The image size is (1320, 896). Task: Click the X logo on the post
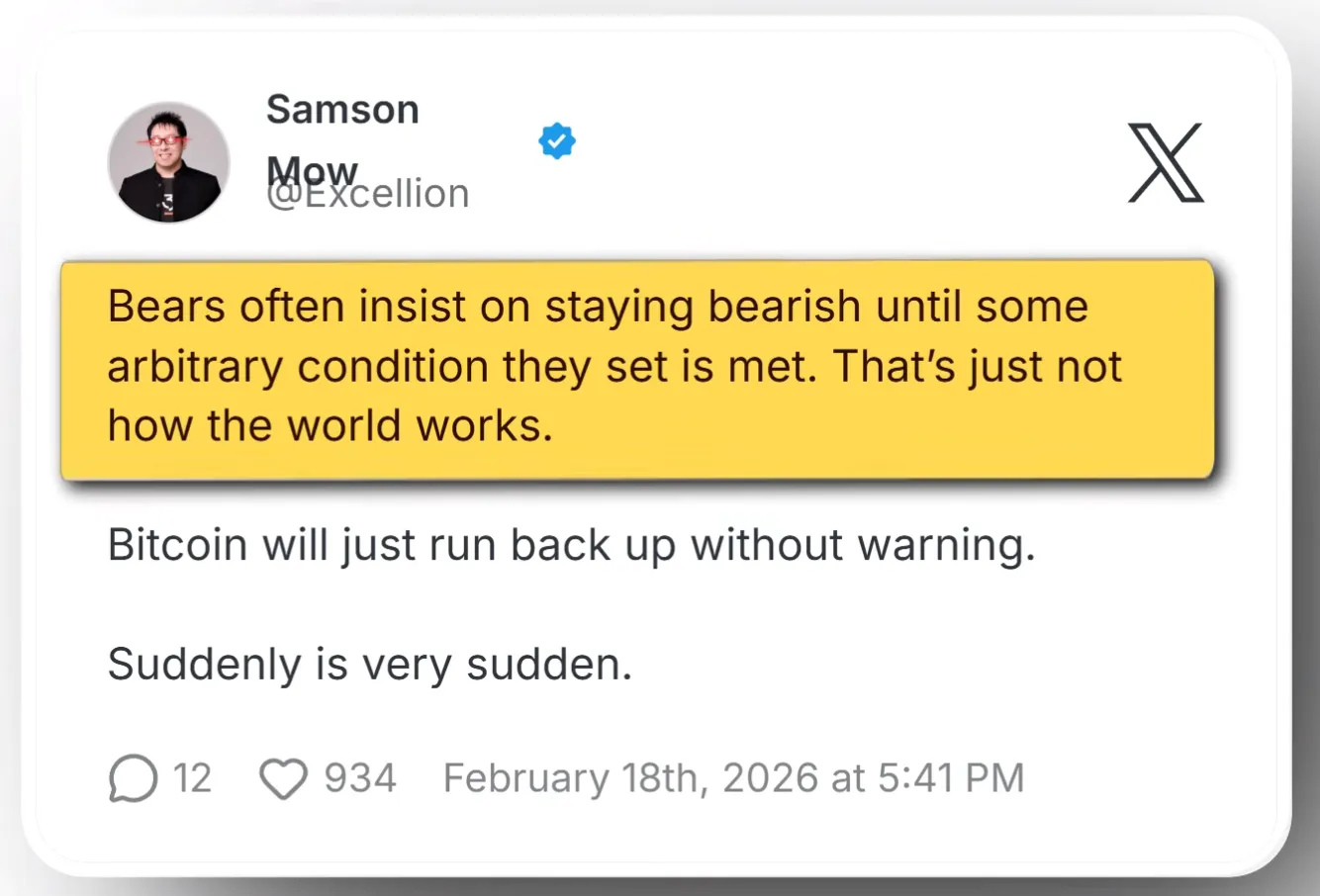coord(1166,163)
